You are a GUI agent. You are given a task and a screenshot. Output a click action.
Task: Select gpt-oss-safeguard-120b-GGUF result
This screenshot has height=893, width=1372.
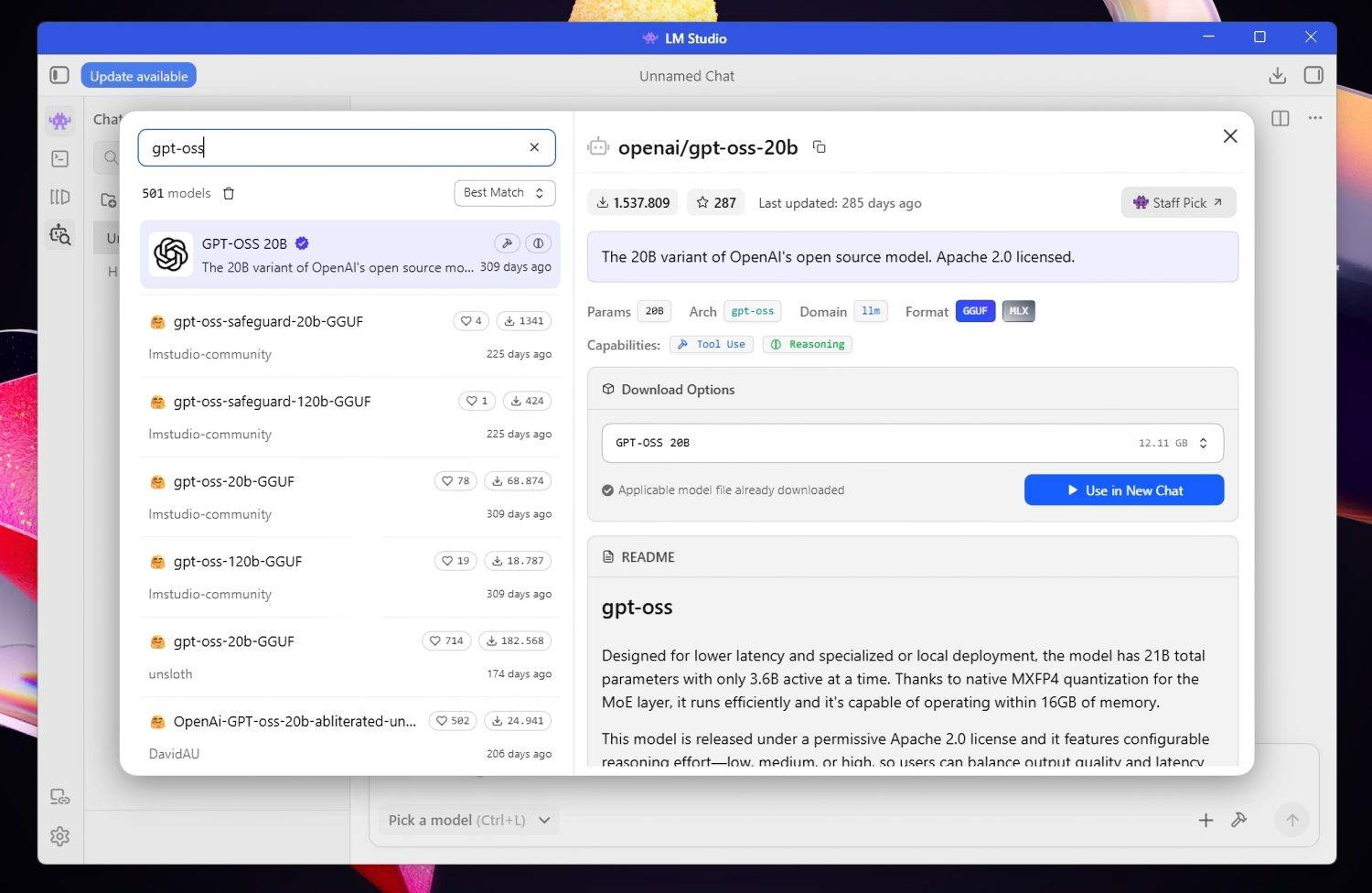click(349, 416)
